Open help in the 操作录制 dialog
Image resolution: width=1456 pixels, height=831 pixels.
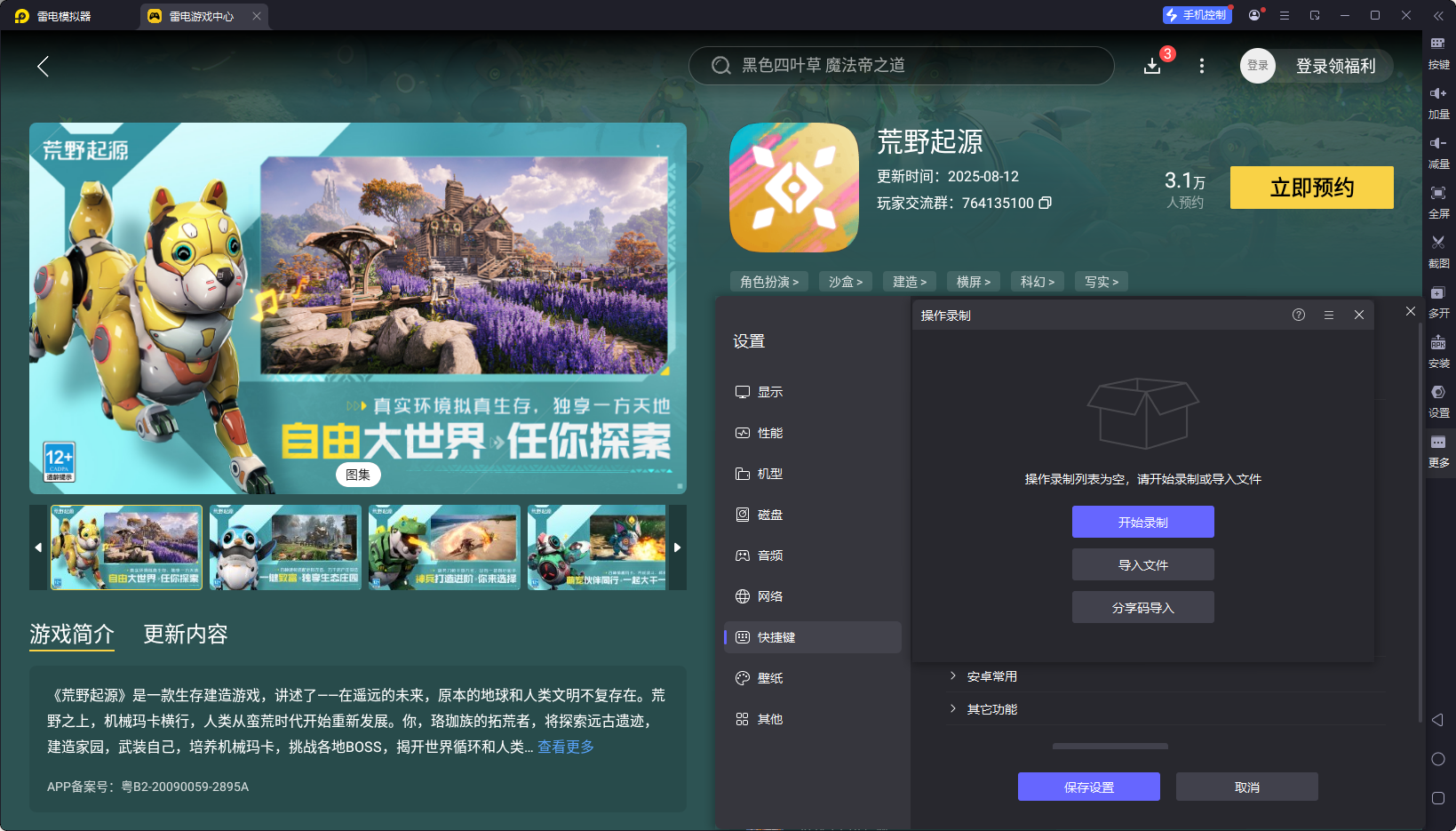1298,314
